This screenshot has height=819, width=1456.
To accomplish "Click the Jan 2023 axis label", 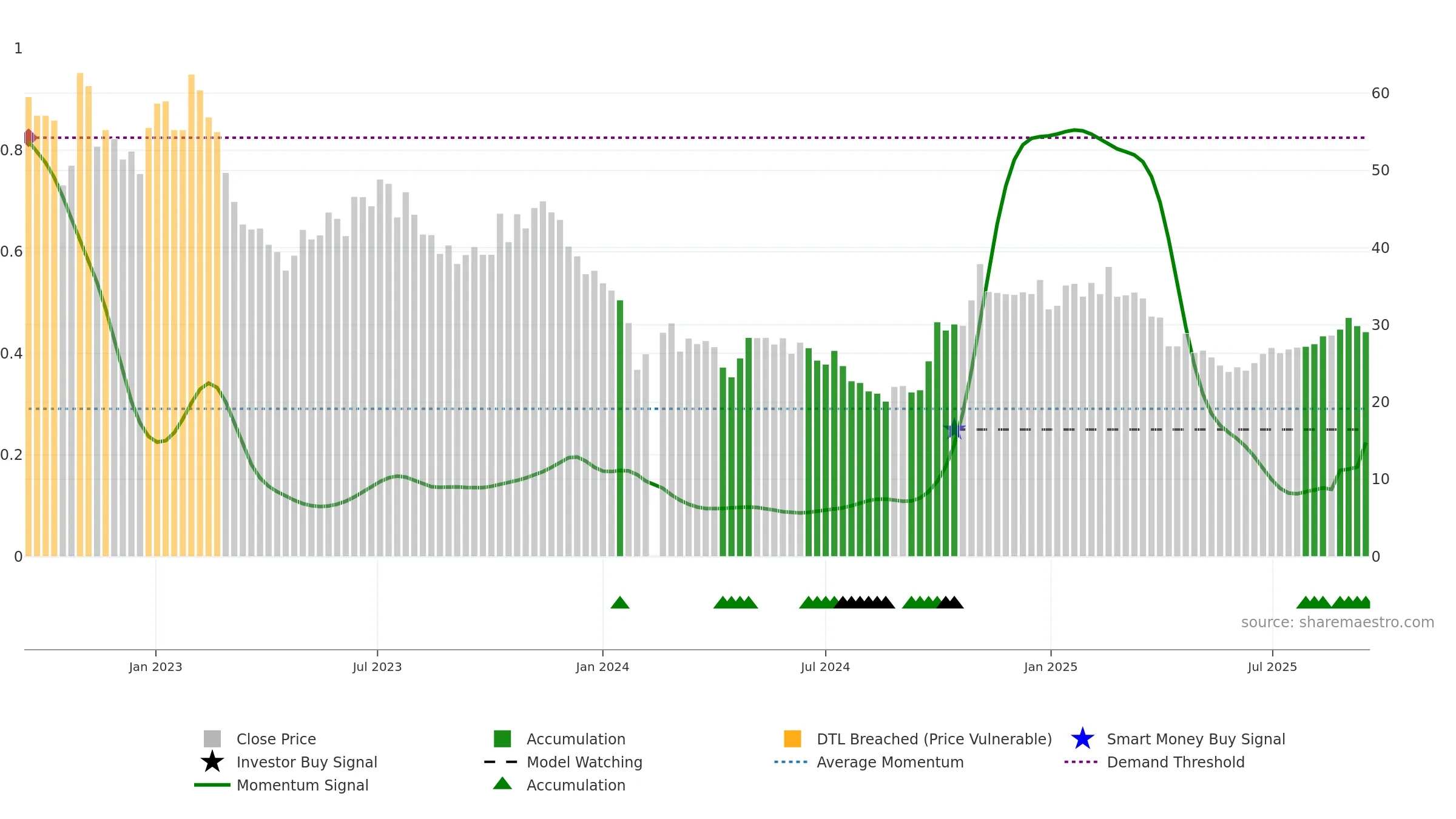I will [x=155, y=667].
